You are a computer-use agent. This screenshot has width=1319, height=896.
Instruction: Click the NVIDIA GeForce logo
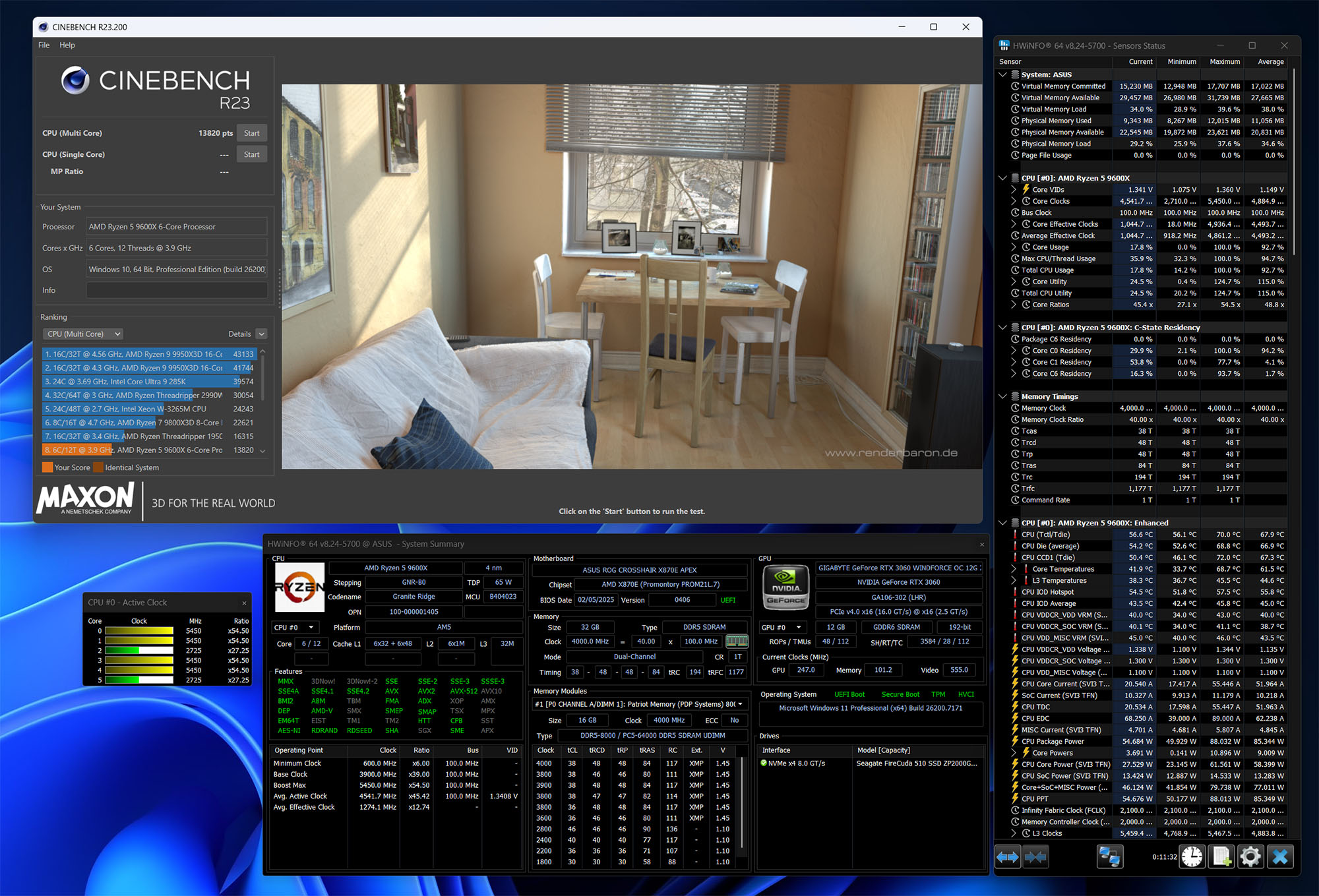(x=785, y=586)
